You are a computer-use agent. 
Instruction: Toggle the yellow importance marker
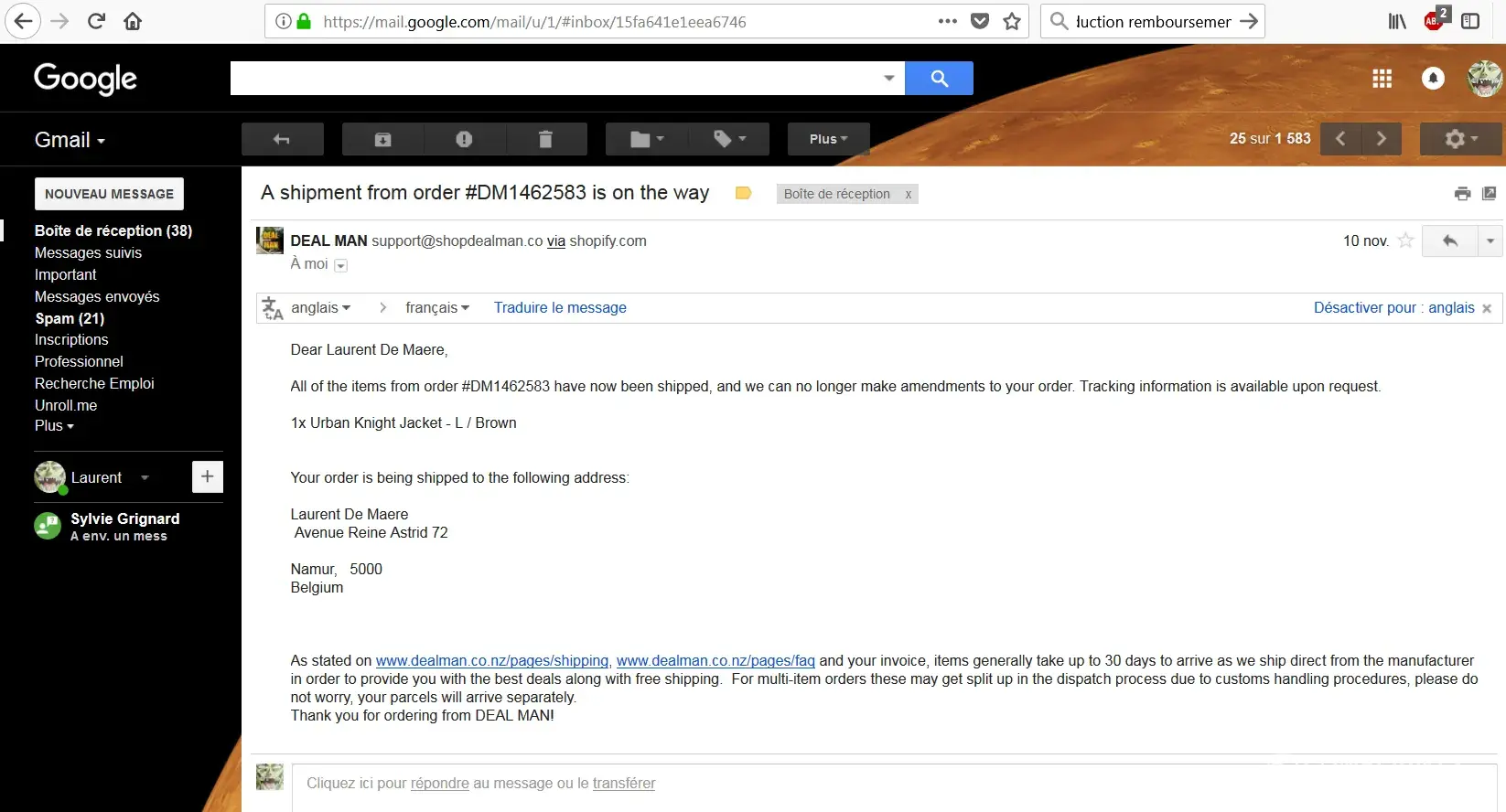click(743, 193)
